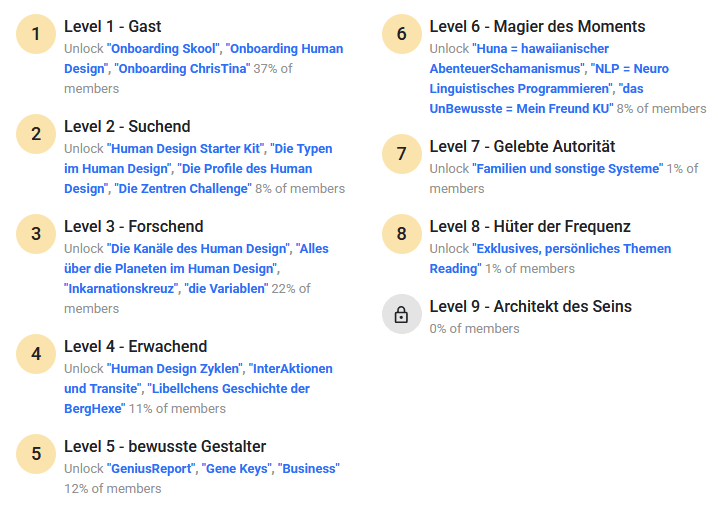718x511 pixels.
Task: Click the Level 1 number badge
Action: click(36, 35)
